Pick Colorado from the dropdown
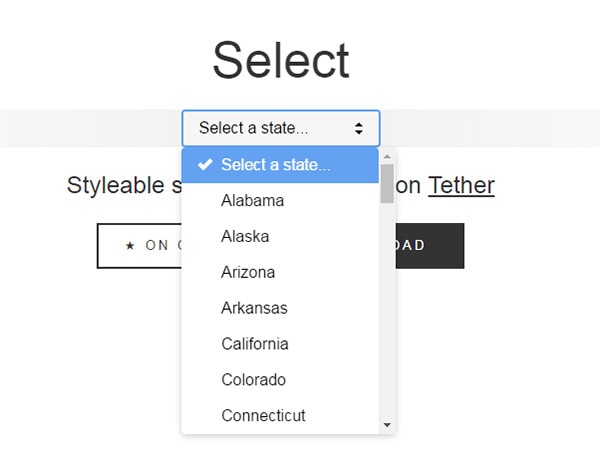This screenshot has height=455, width=600. point(280,380)
